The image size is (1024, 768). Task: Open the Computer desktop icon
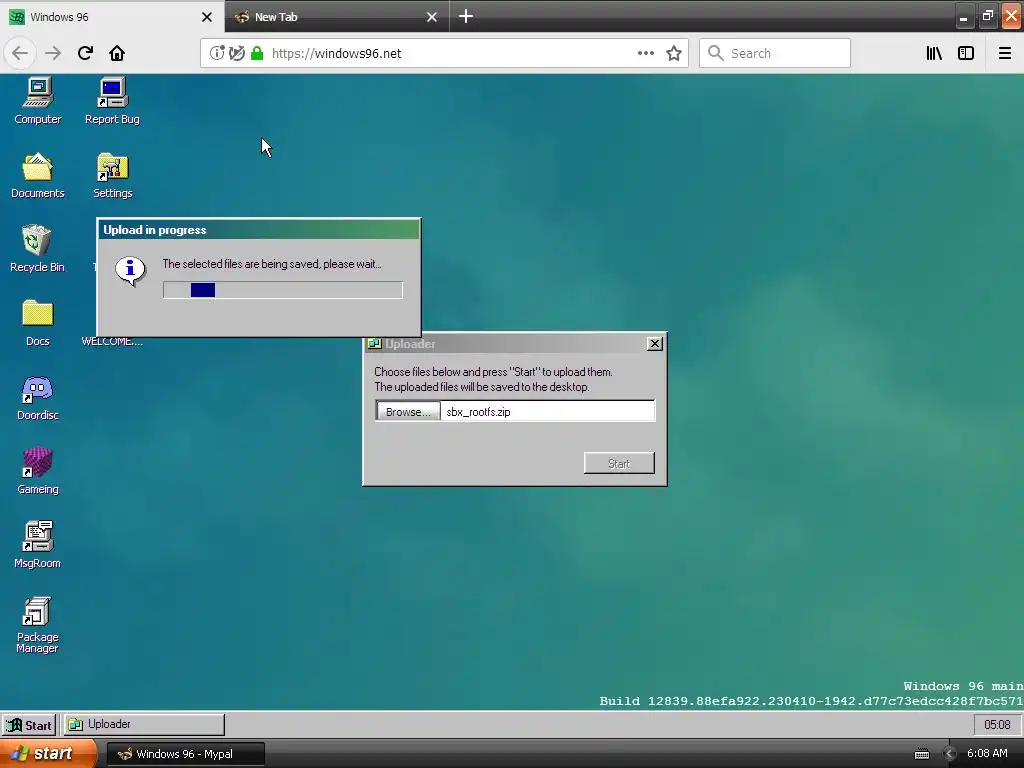pyautogui.click(x=37, y=101)
